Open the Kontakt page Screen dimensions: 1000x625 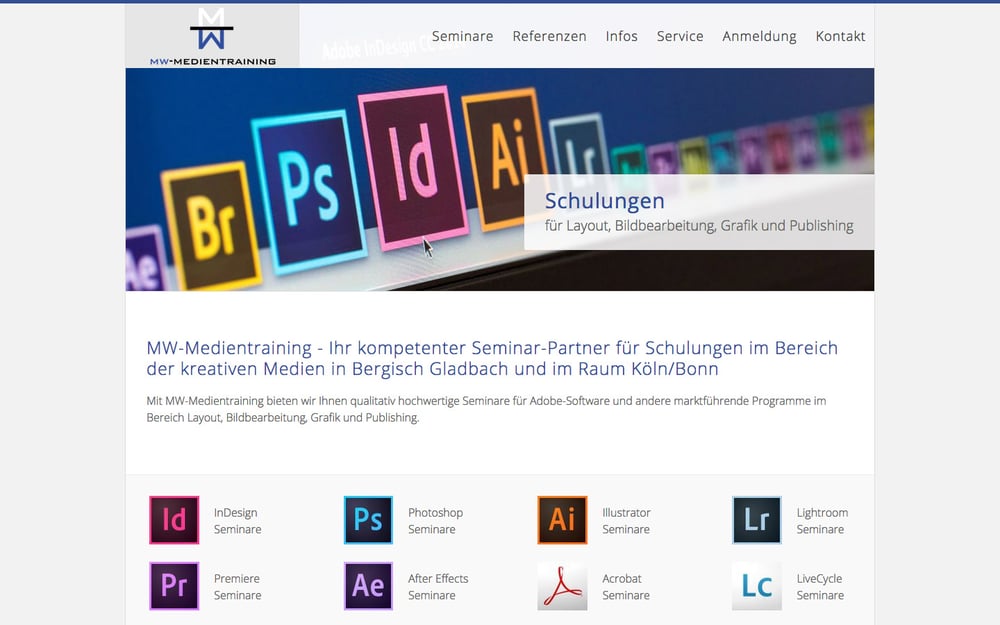(840, 36)
